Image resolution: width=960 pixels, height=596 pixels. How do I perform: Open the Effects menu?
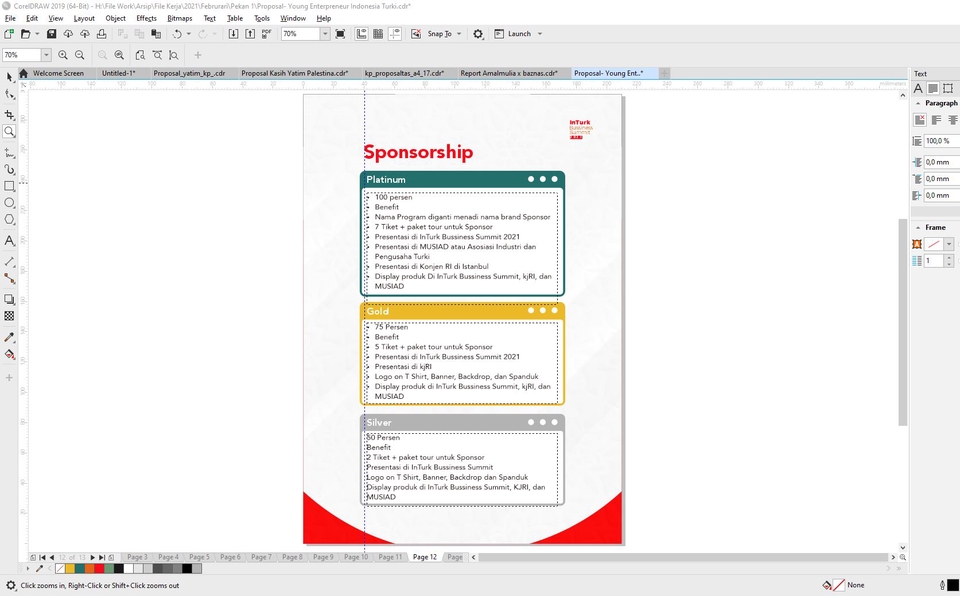[x=146, y=18]
